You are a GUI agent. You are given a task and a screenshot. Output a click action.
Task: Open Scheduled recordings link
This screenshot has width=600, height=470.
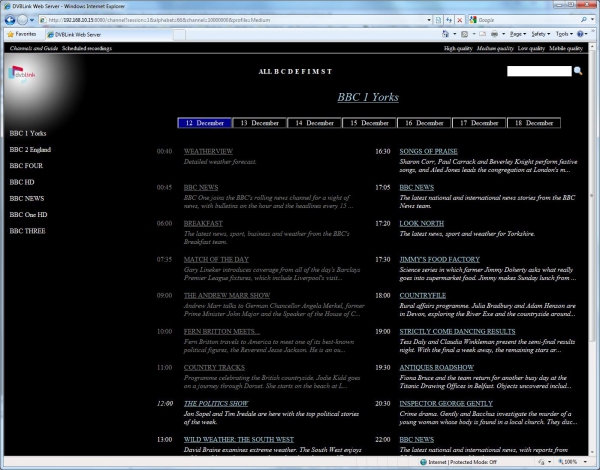[x=87, y=48]
